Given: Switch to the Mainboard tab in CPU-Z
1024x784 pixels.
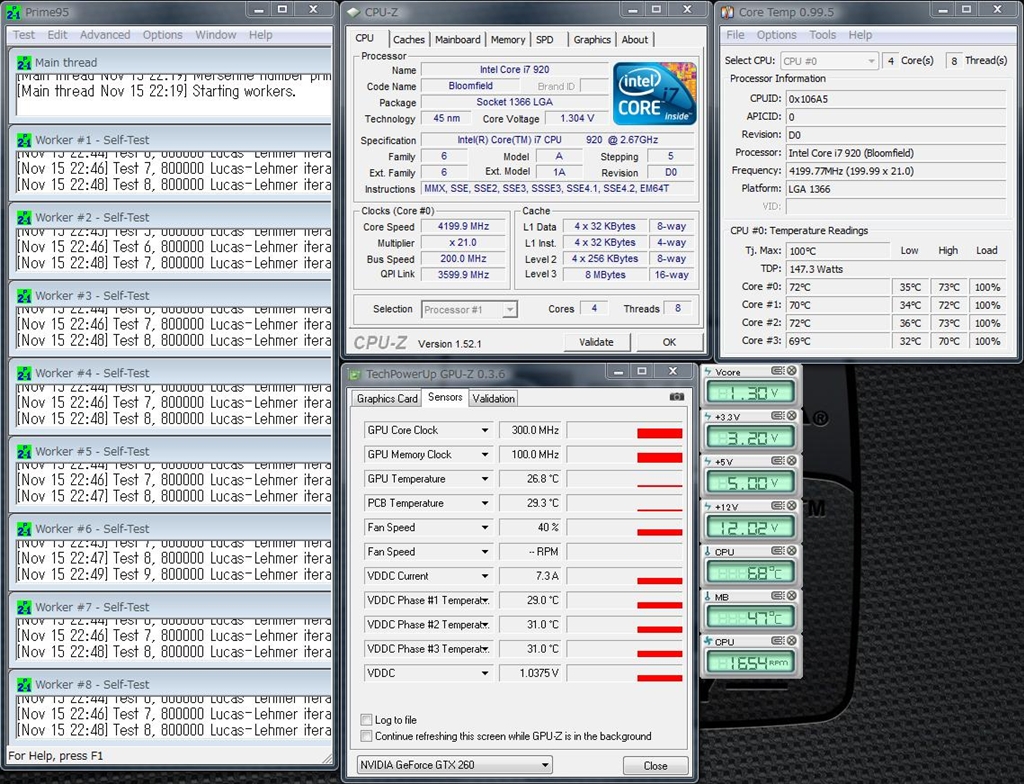Looking at the screenshot, I should pos(458,40).
